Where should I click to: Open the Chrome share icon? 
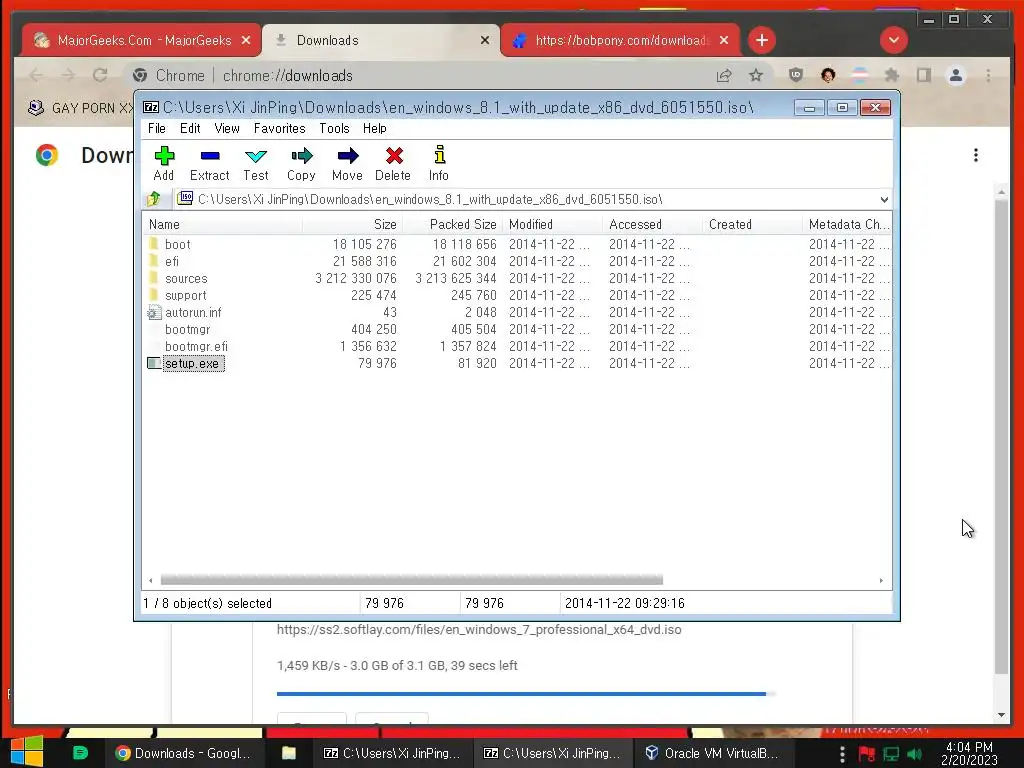point(724,76)
